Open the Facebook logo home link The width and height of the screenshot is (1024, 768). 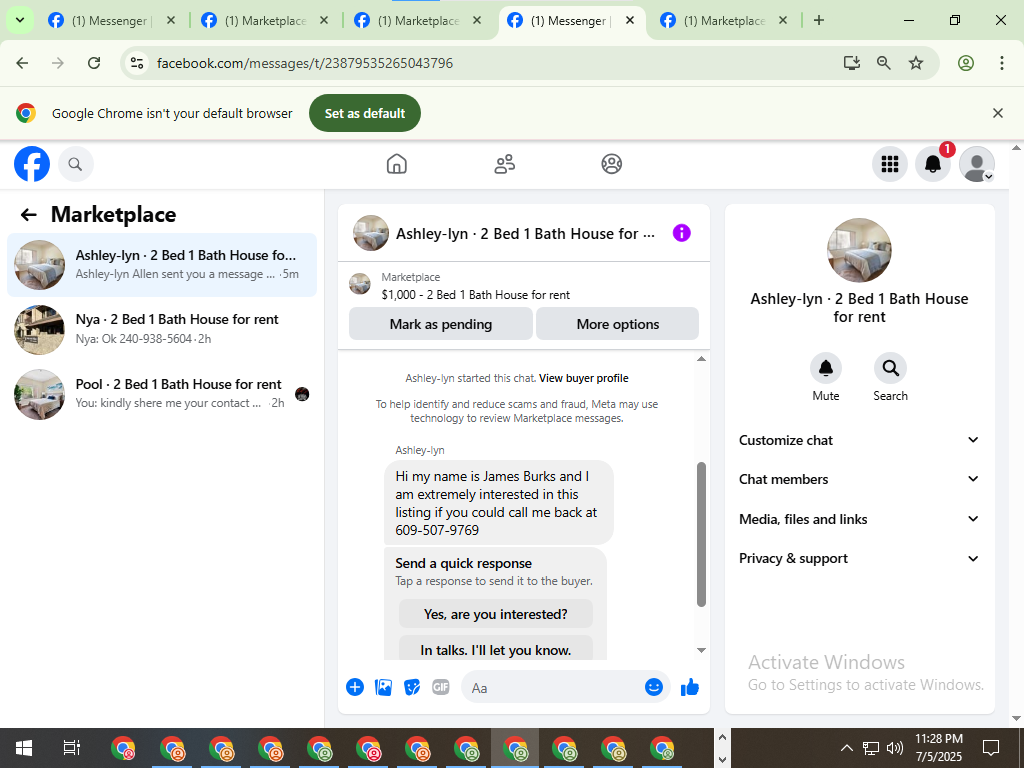32,164
